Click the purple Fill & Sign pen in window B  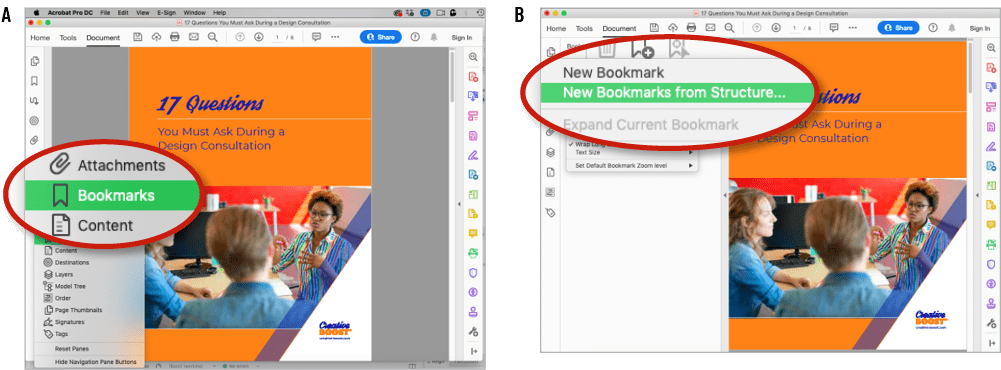coord(991,146)
